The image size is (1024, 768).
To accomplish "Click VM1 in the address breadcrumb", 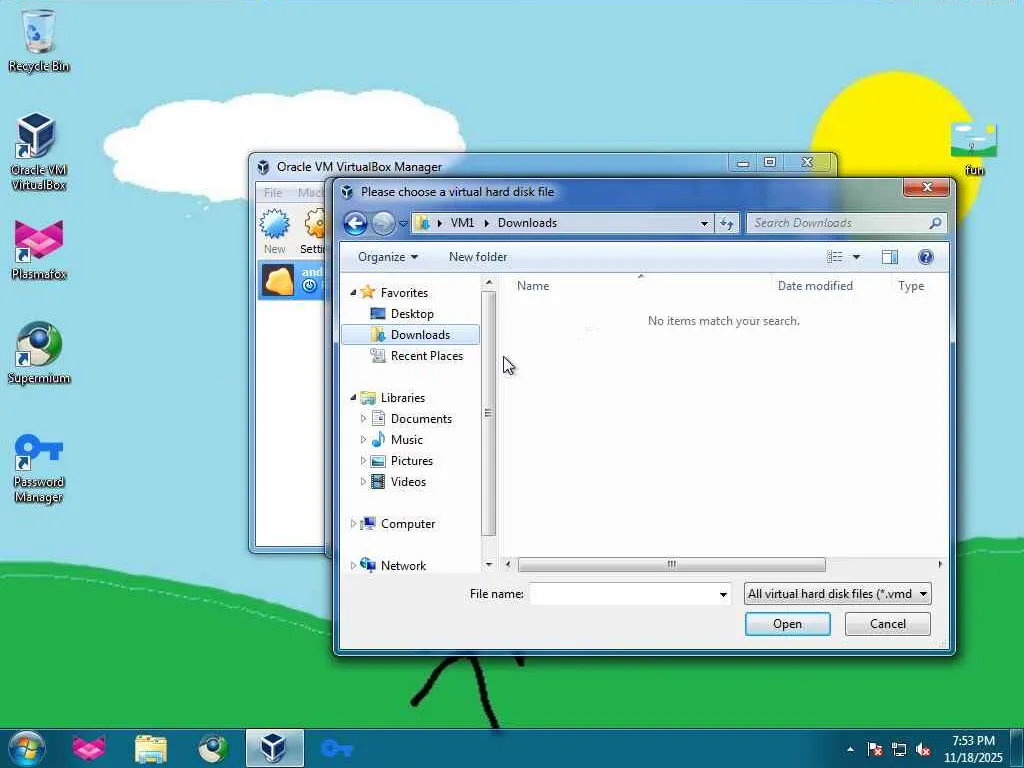I will [x=462, y=223].
